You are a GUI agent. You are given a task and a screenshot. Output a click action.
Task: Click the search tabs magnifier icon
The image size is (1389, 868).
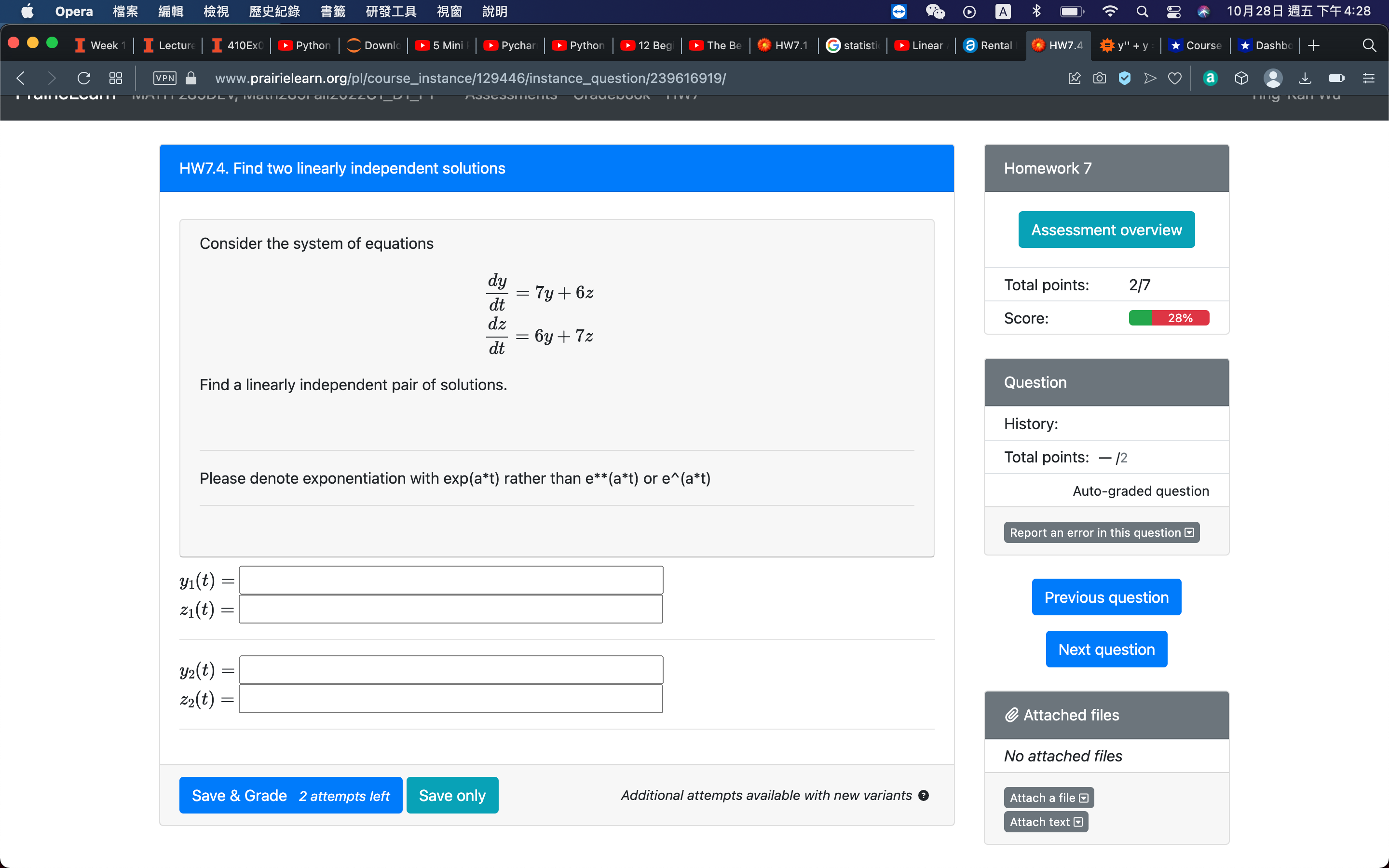click(x=1369, y=45)
